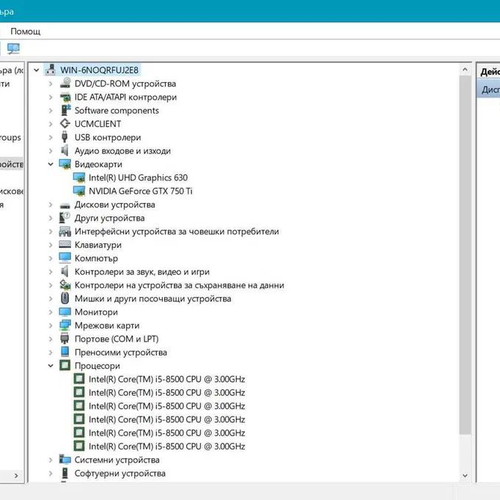Click the device list vertical scrollbar thumb
This screenshot has height=500, width=500.
(465, 255)
